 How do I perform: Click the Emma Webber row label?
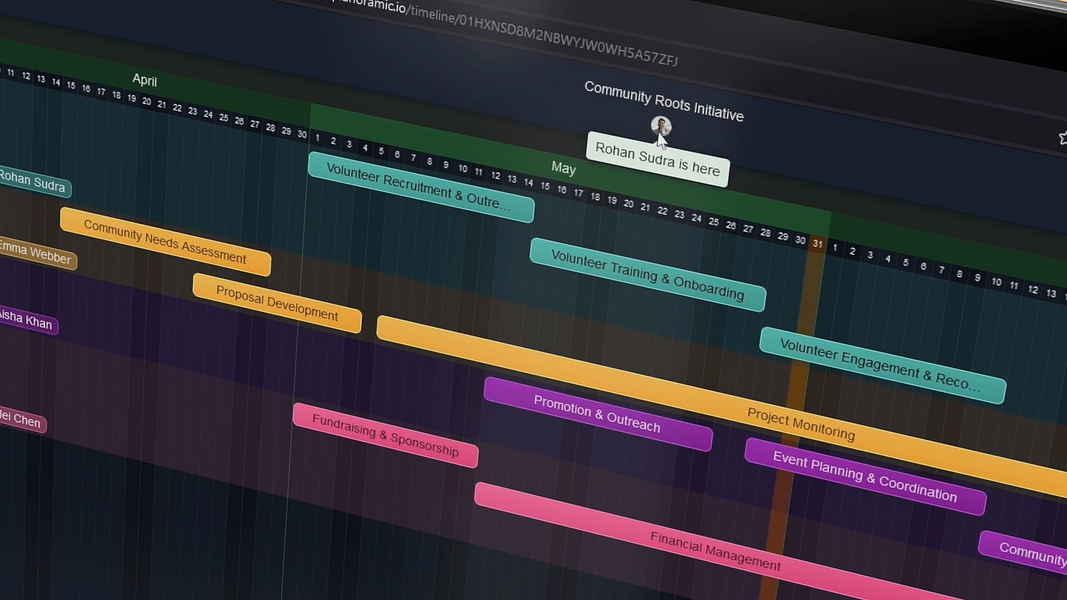point(36,253)
